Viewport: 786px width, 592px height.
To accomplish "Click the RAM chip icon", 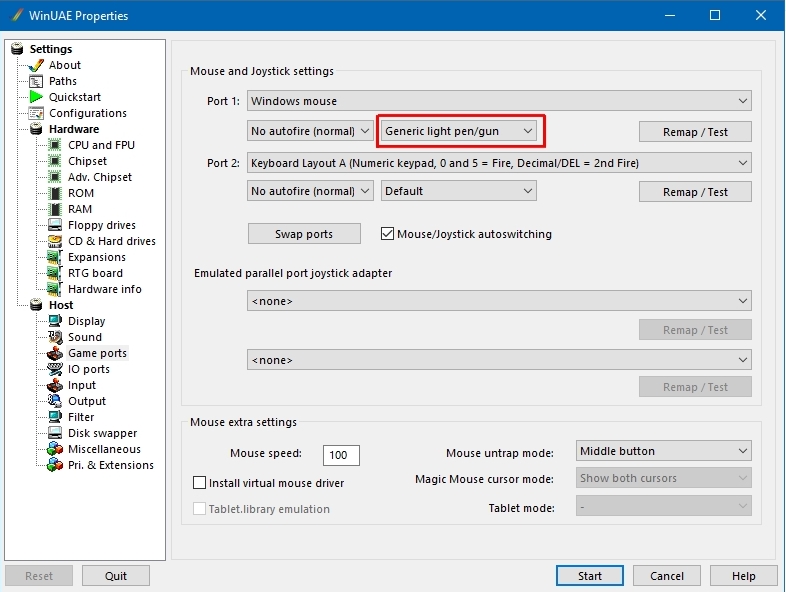I will pos(55,209).
